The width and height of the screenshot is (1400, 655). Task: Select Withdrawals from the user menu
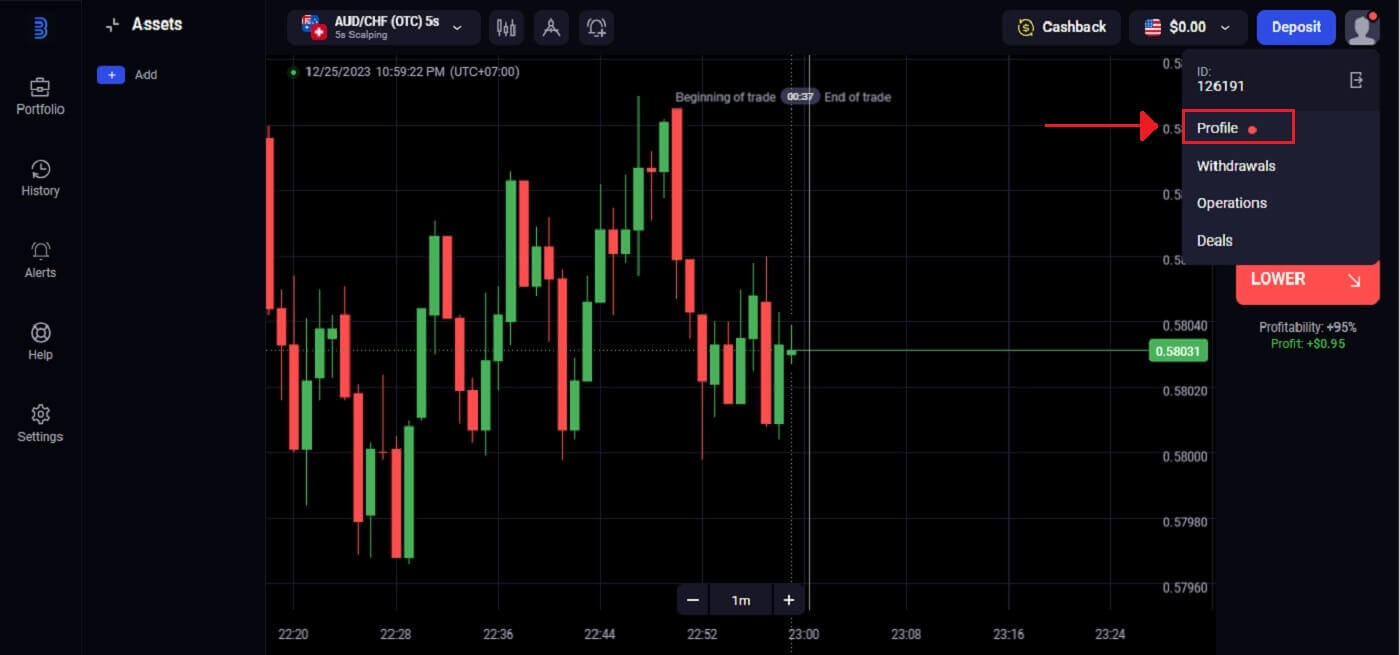pos(1236,166)
